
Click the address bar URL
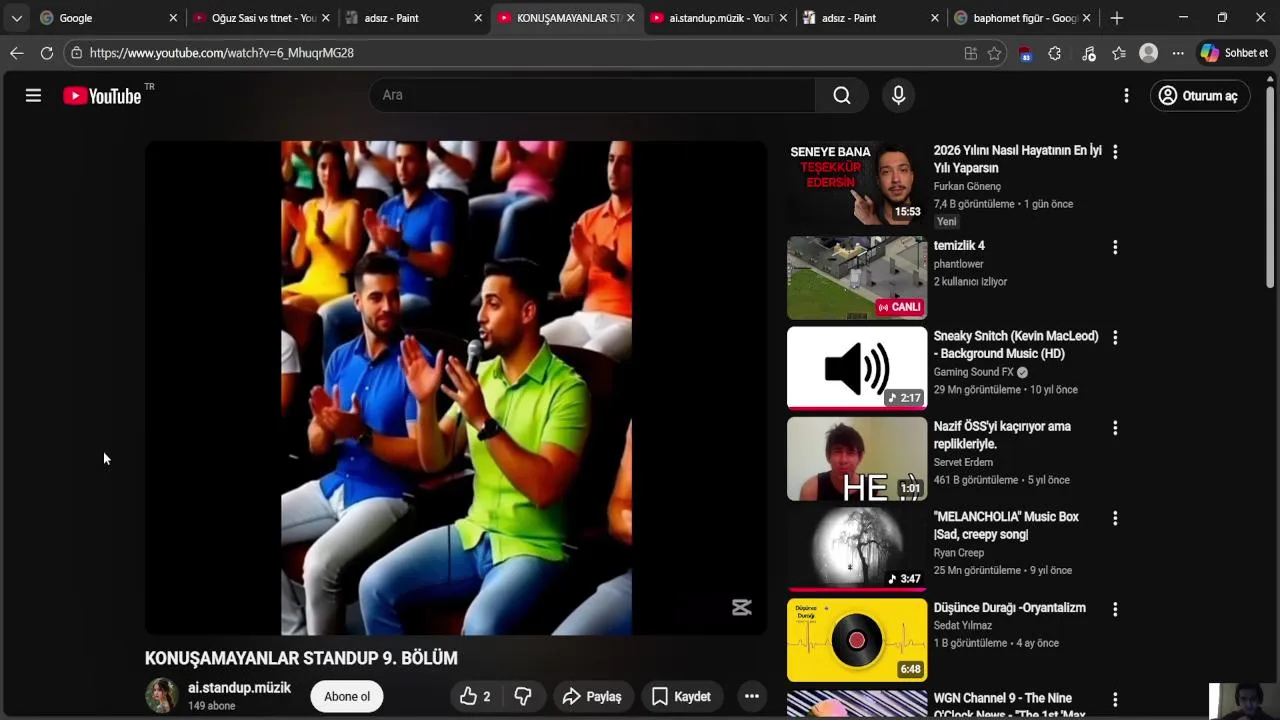222,53
